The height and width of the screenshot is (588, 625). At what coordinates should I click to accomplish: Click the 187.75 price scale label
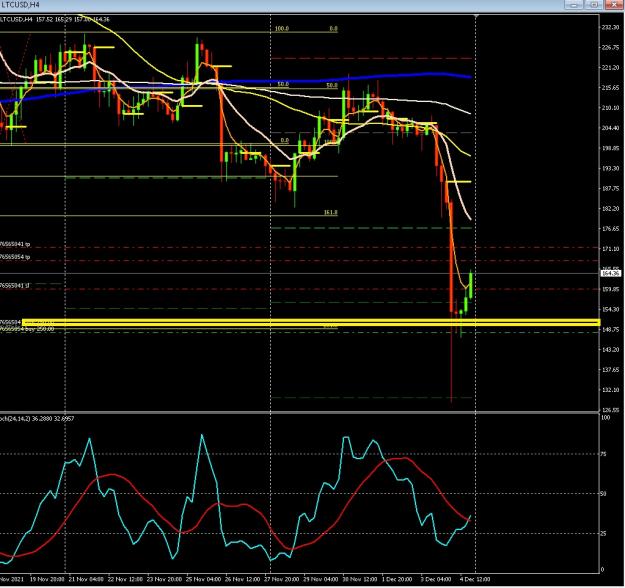tap(610, 189)
